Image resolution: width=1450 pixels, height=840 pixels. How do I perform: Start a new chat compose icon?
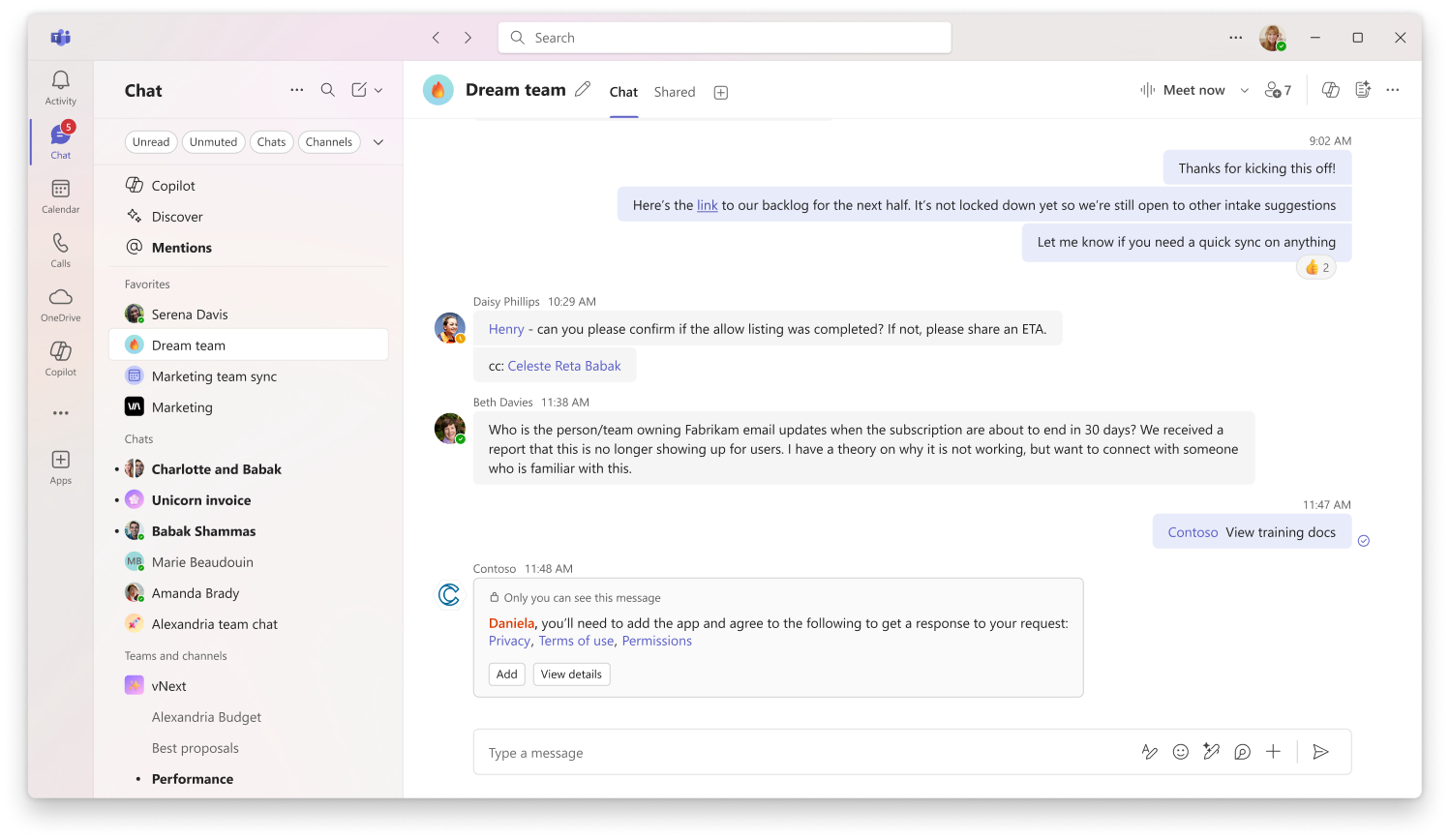[359, 90]
